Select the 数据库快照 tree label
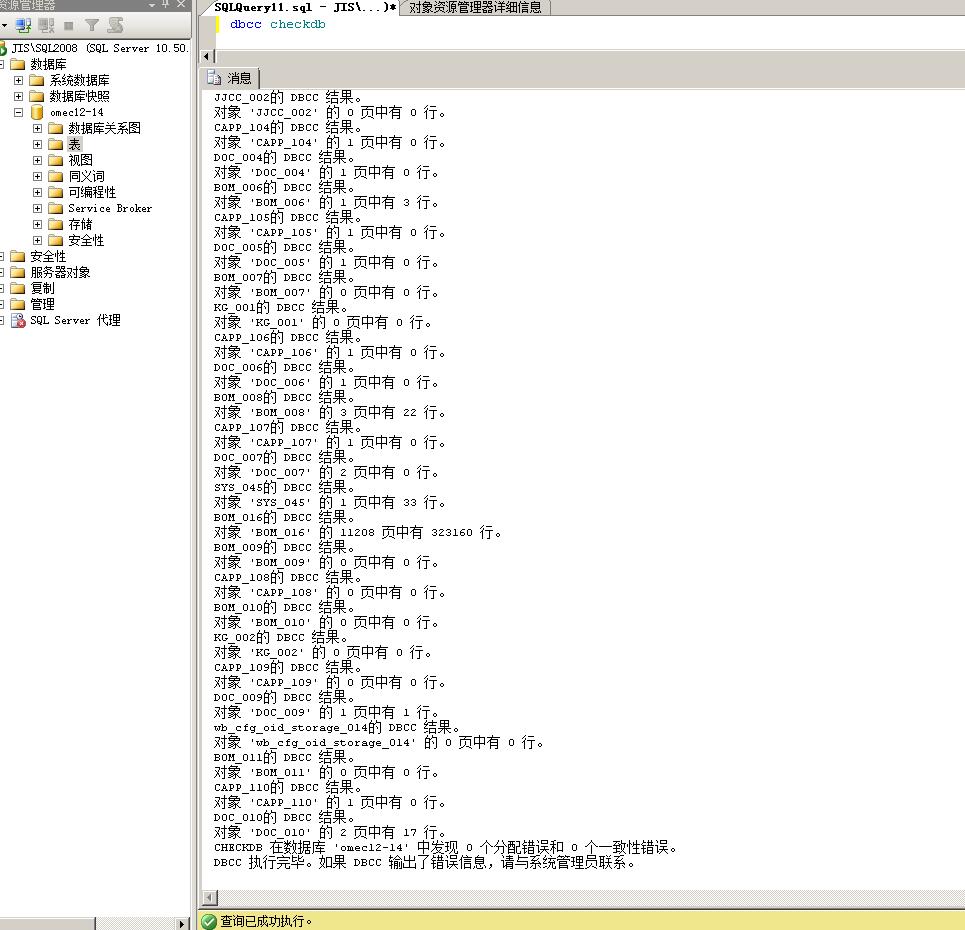Viewport: 965px width, 930px height. [79, 96]
